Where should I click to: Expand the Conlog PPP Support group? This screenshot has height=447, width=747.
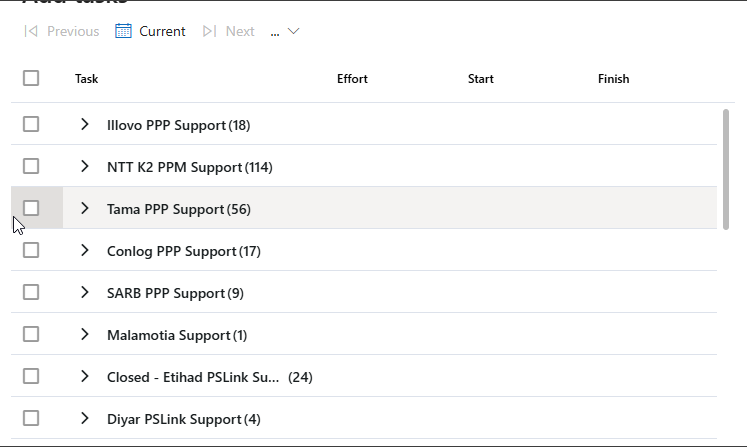(x=85, y=250)
